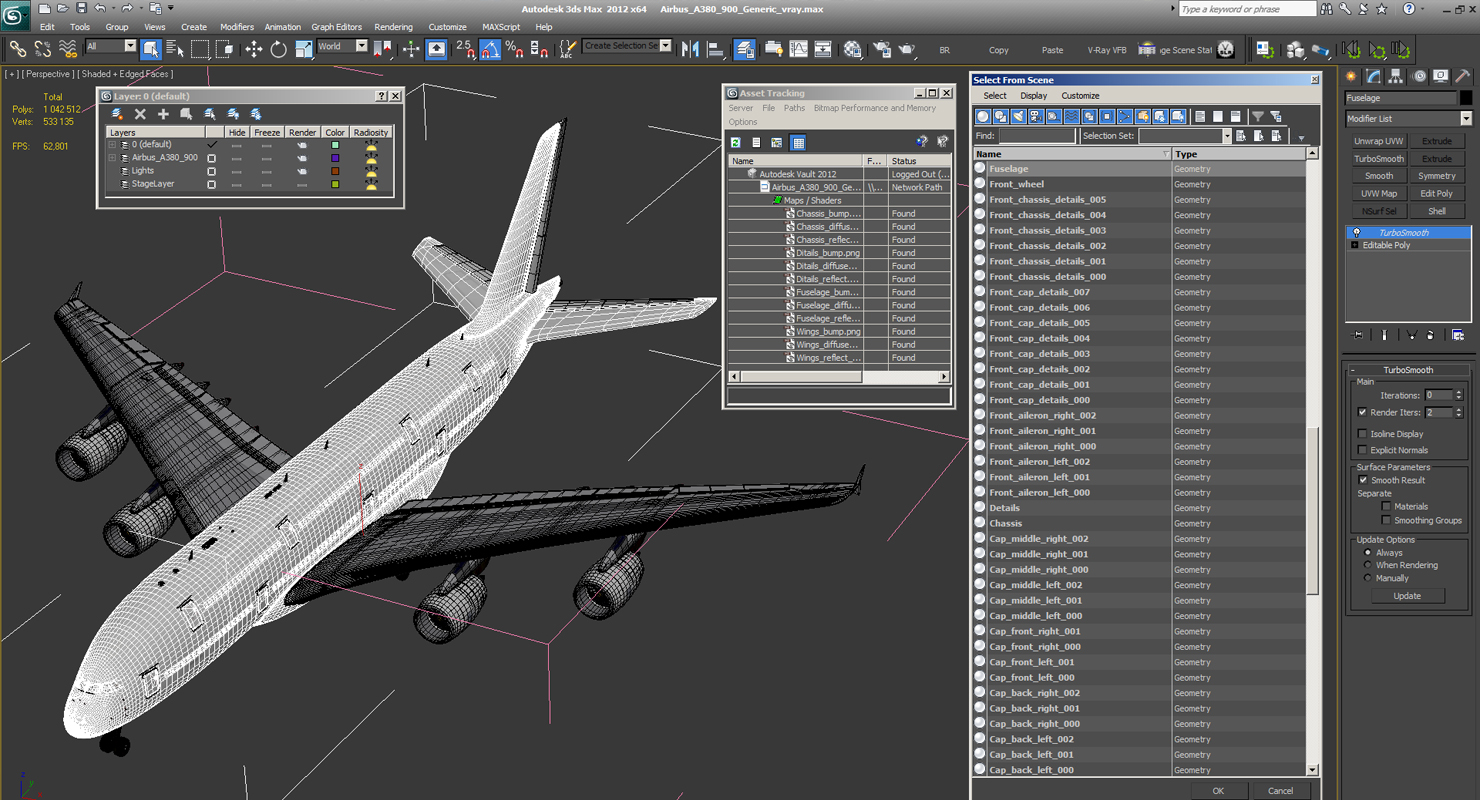Click the Fuselage object color swatch
This screenshot has width=1480, height=800.
click(x=1466, y=98)
